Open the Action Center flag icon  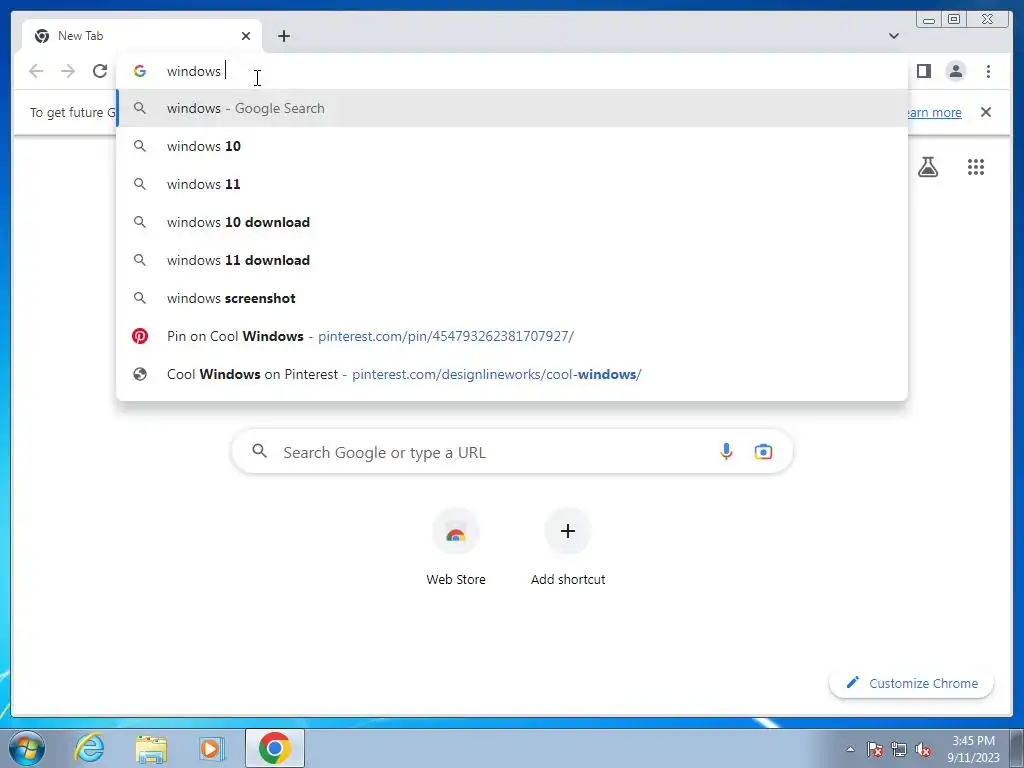tap(874, 749)
